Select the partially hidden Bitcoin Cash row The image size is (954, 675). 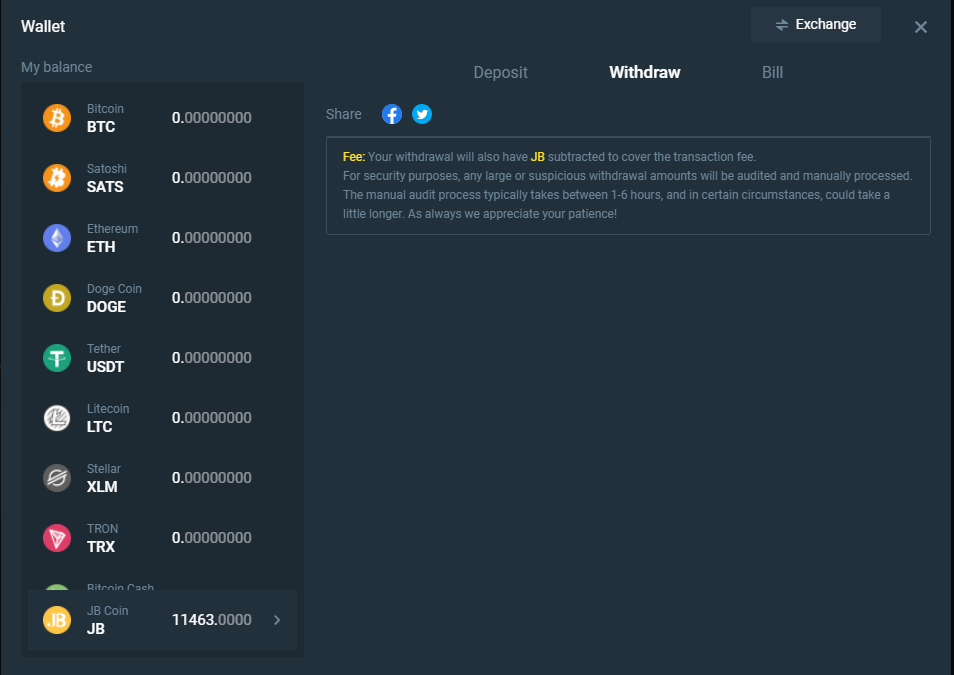pos(120,586)
